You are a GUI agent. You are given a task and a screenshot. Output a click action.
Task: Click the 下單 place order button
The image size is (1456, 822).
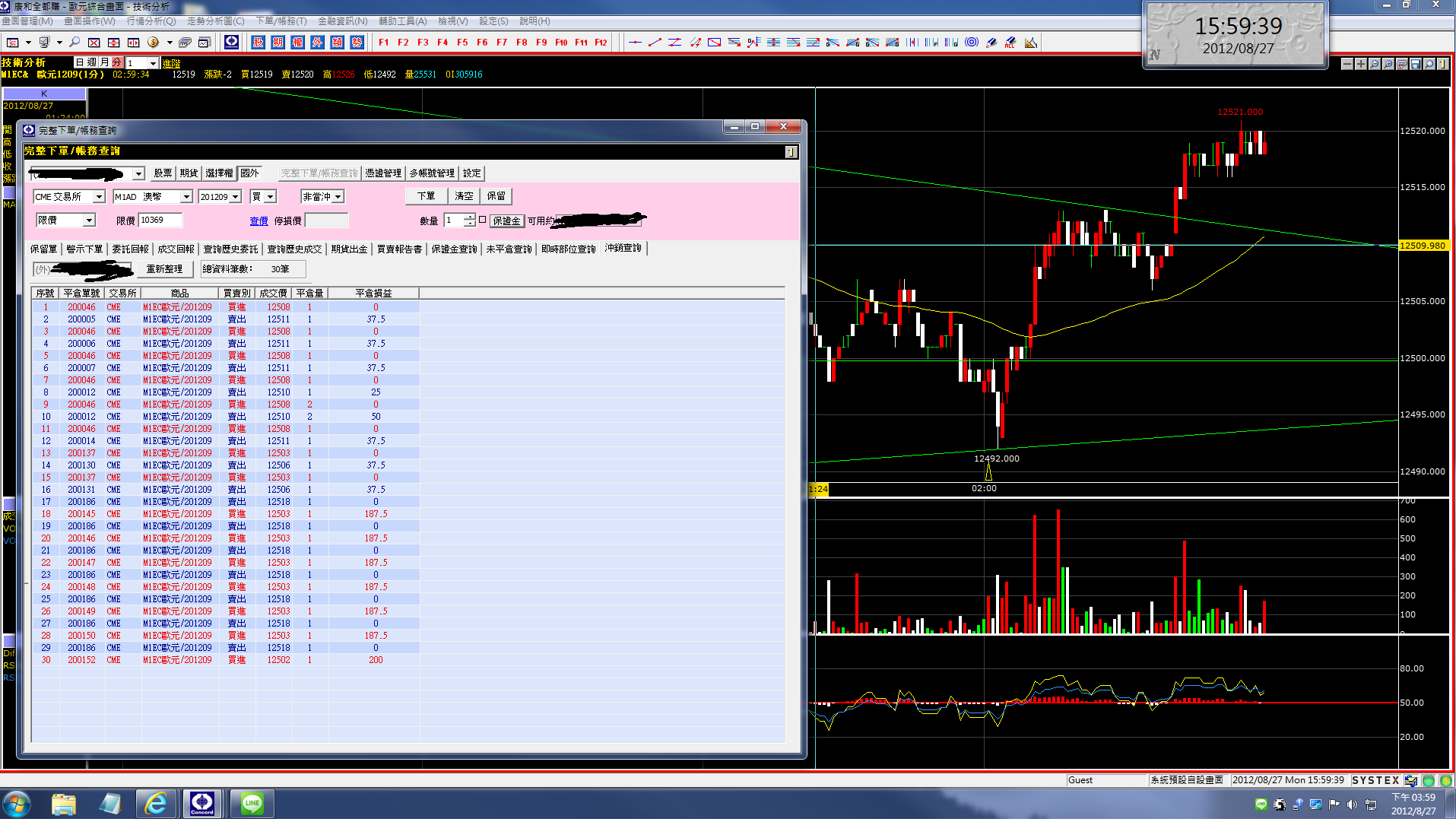[427, 196]
